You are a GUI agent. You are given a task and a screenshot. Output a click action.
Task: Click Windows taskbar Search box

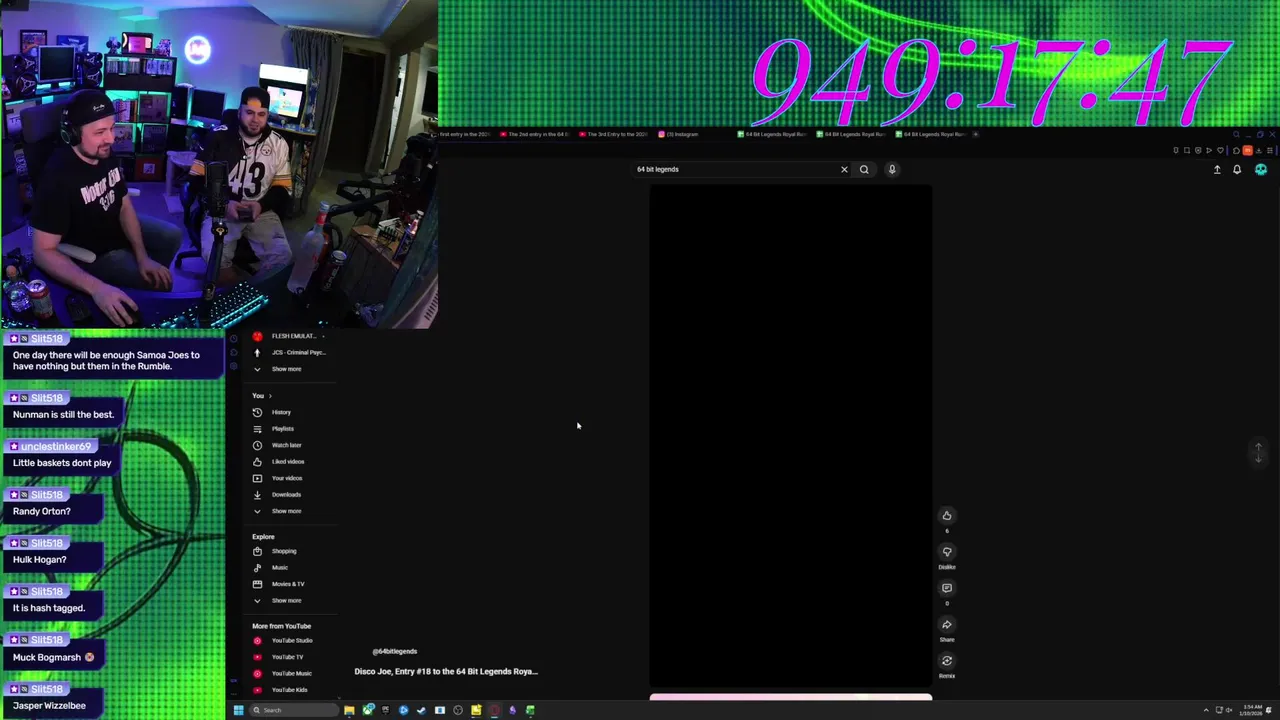point(293,710)
